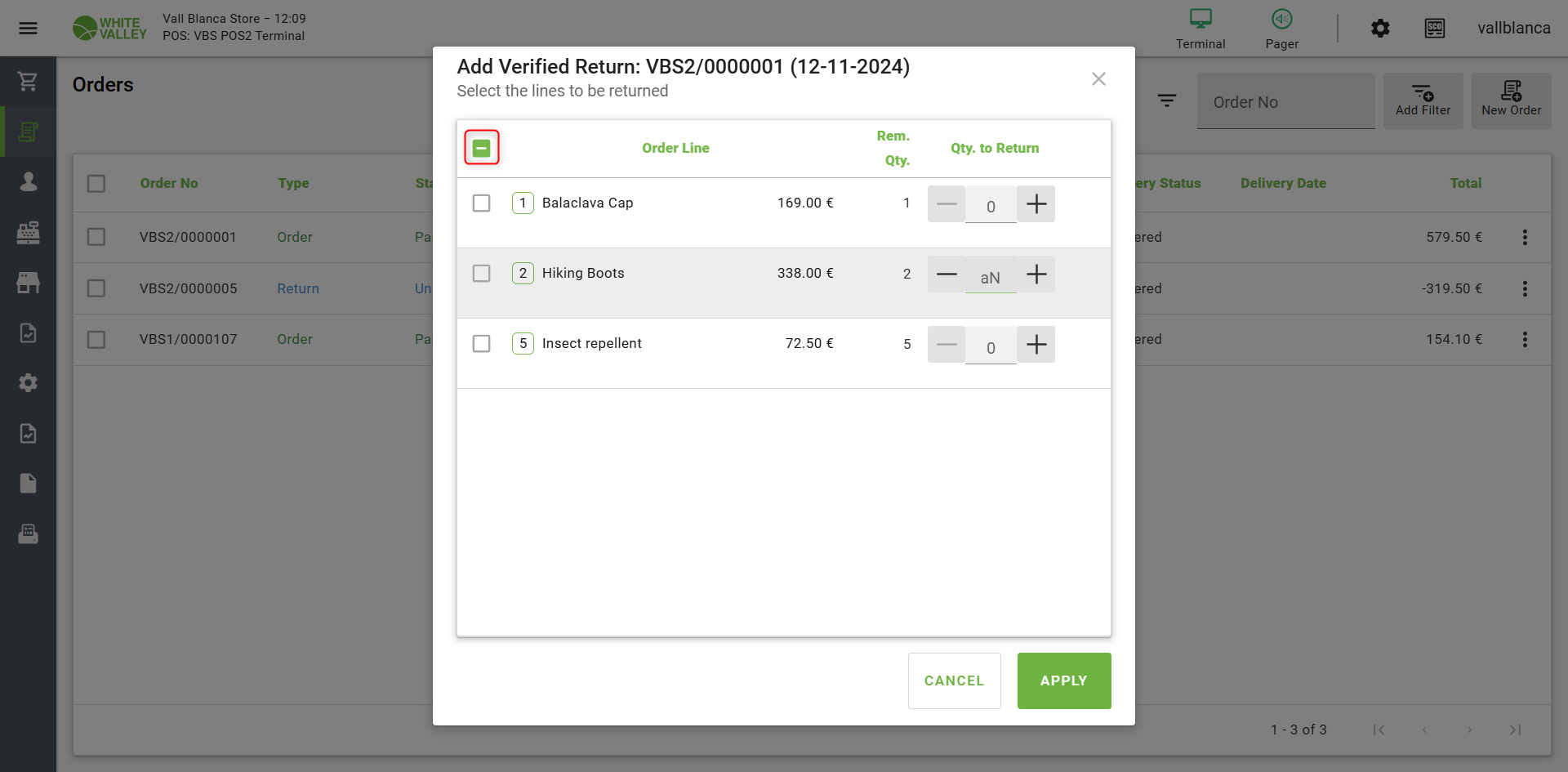Open the hamburger navigation menu

click(28, 29)
